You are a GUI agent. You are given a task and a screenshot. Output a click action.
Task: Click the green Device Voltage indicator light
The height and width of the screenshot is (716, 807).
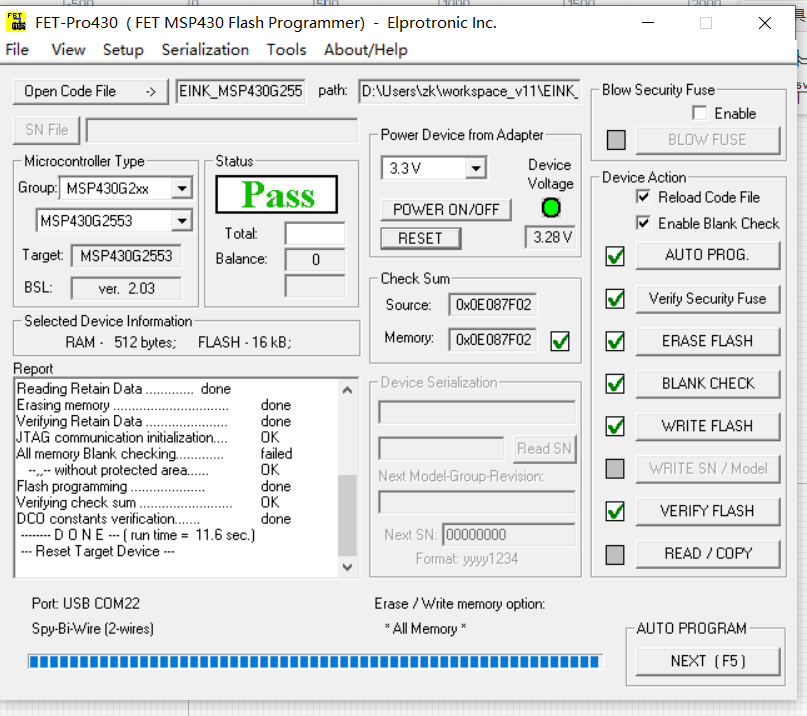pyautogui.click(x=551, y=207)
